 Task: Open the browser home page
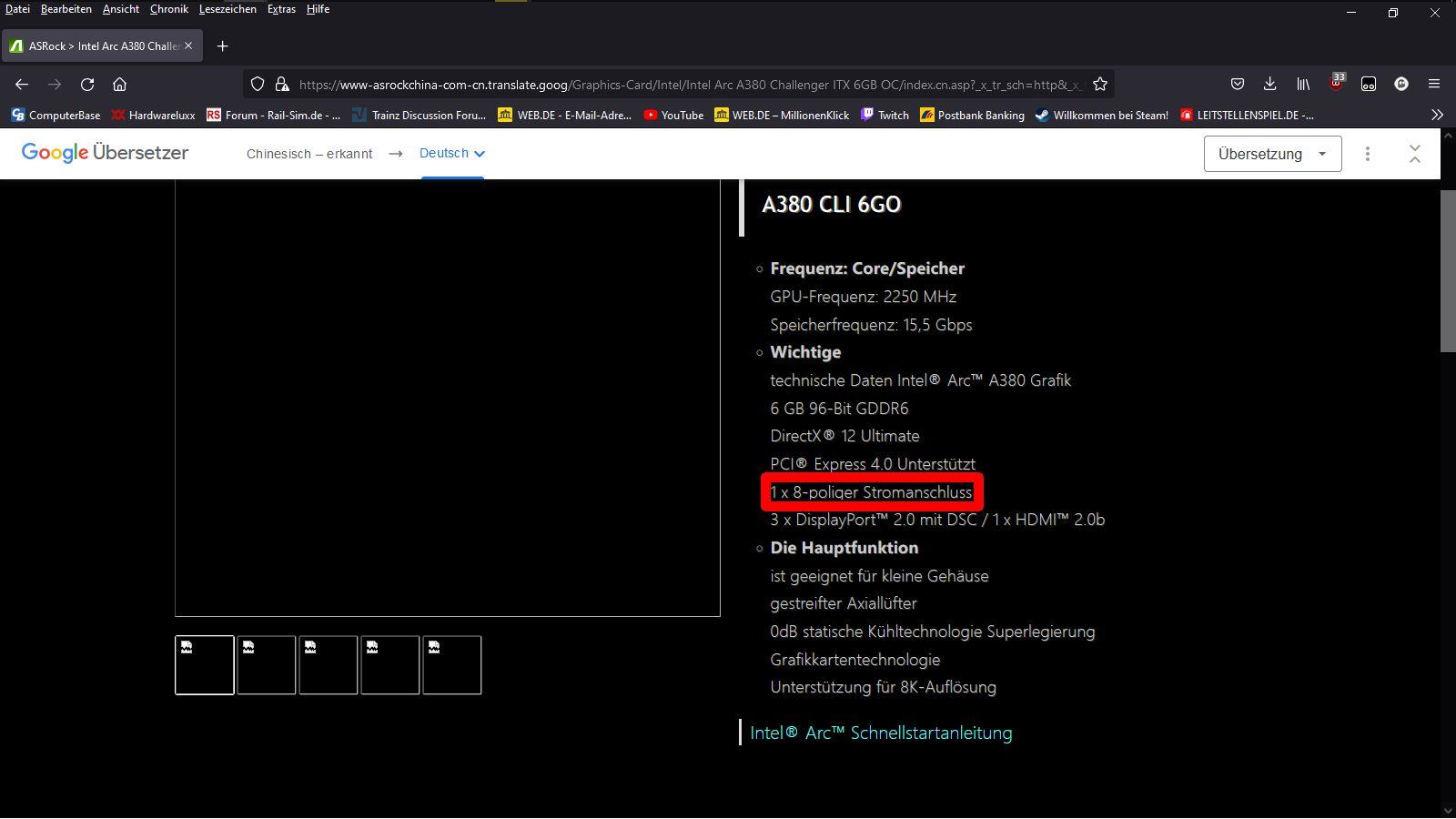119,84
